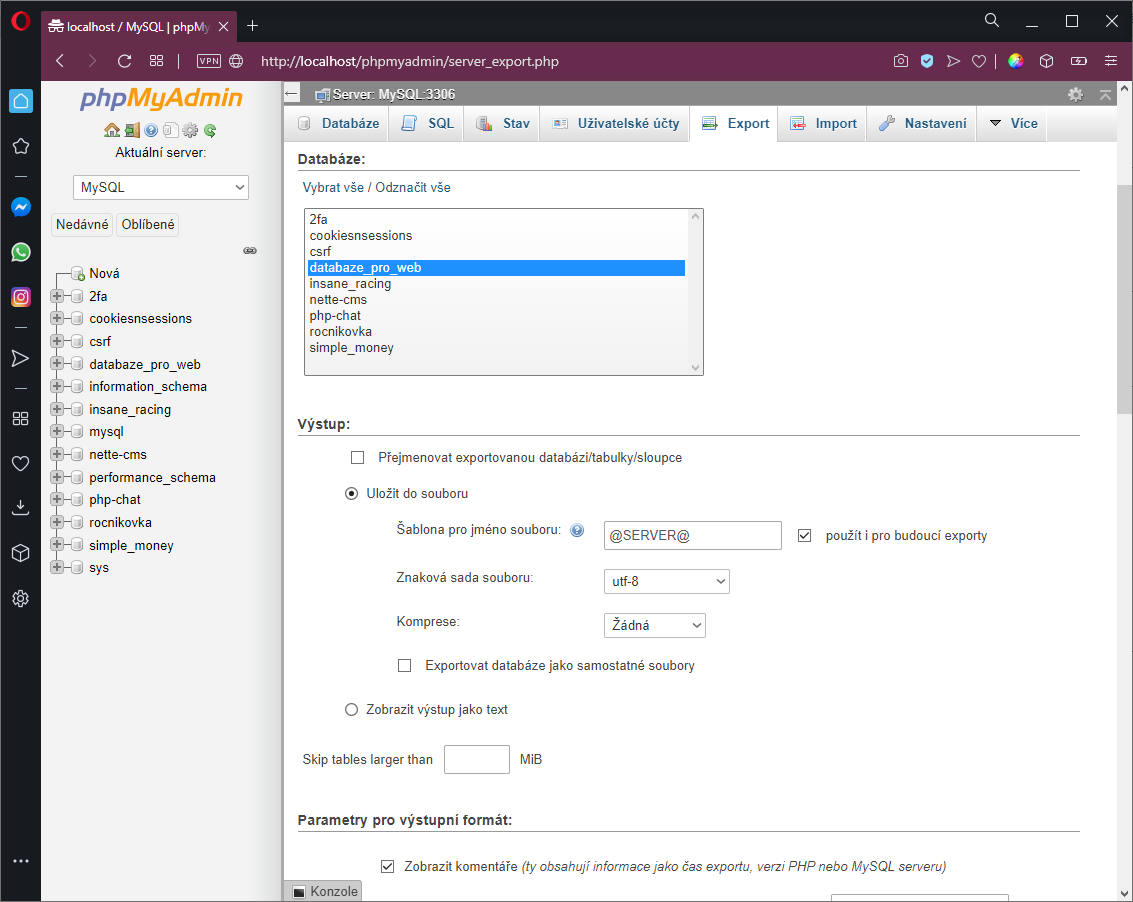Open Opera Messenger sidebar icon
Screen dimensions: 1133x902
[21, 207]
